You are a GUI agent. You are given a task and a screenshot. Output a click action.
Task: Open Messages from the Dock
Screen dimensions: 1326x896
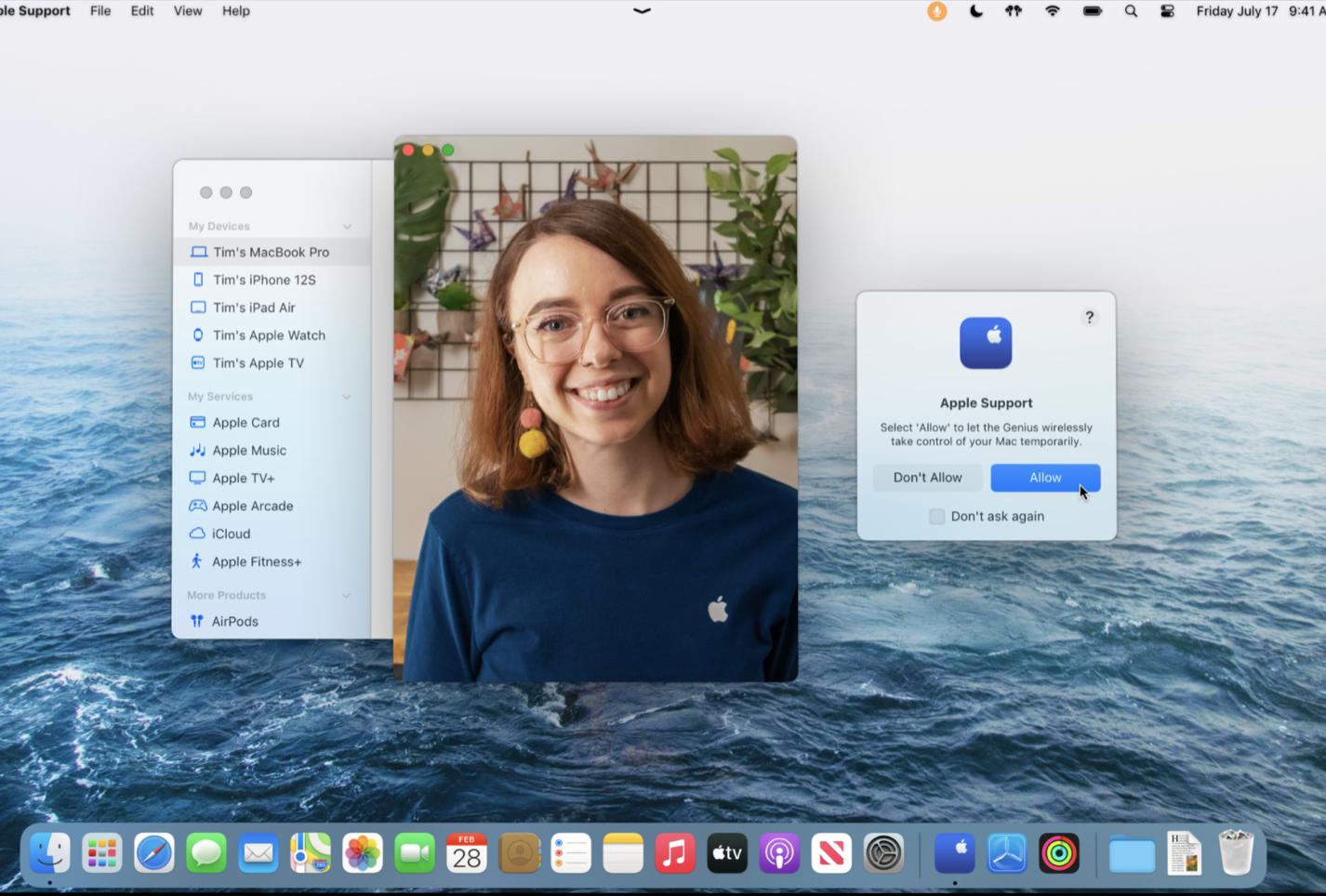[206, 852]
